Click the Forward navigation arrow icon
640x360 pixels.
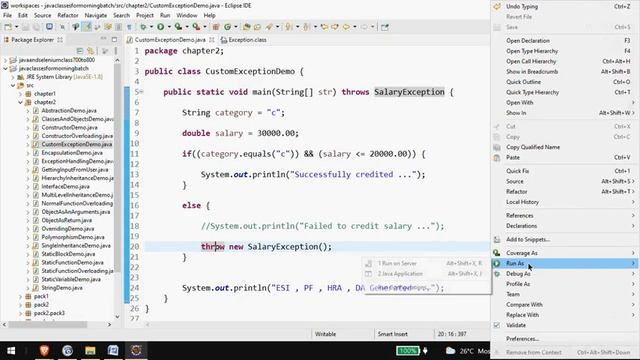pyautogui.click(x=364, y=27)
